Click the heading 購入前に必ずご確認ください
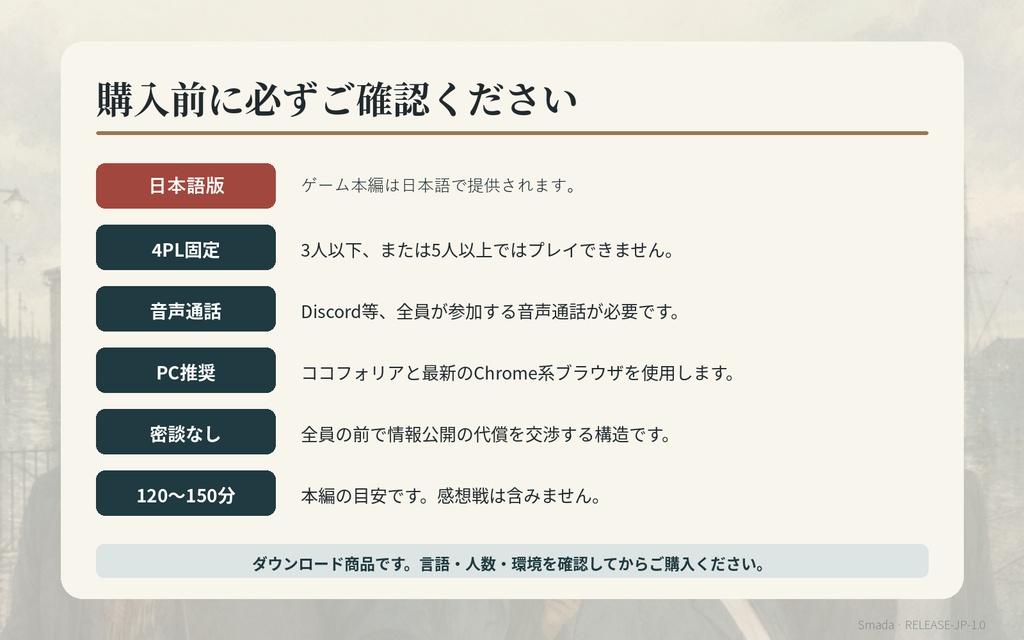The width and height of the screenshot is (1024, 640). [x=337, y=100]
